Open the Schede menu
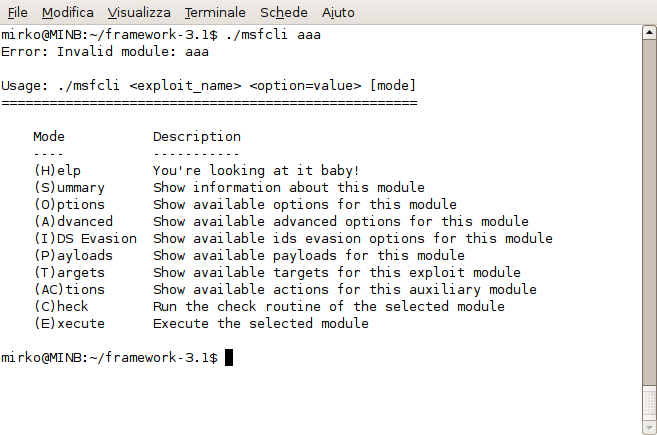The image size is (657, 435). point(284,13)
